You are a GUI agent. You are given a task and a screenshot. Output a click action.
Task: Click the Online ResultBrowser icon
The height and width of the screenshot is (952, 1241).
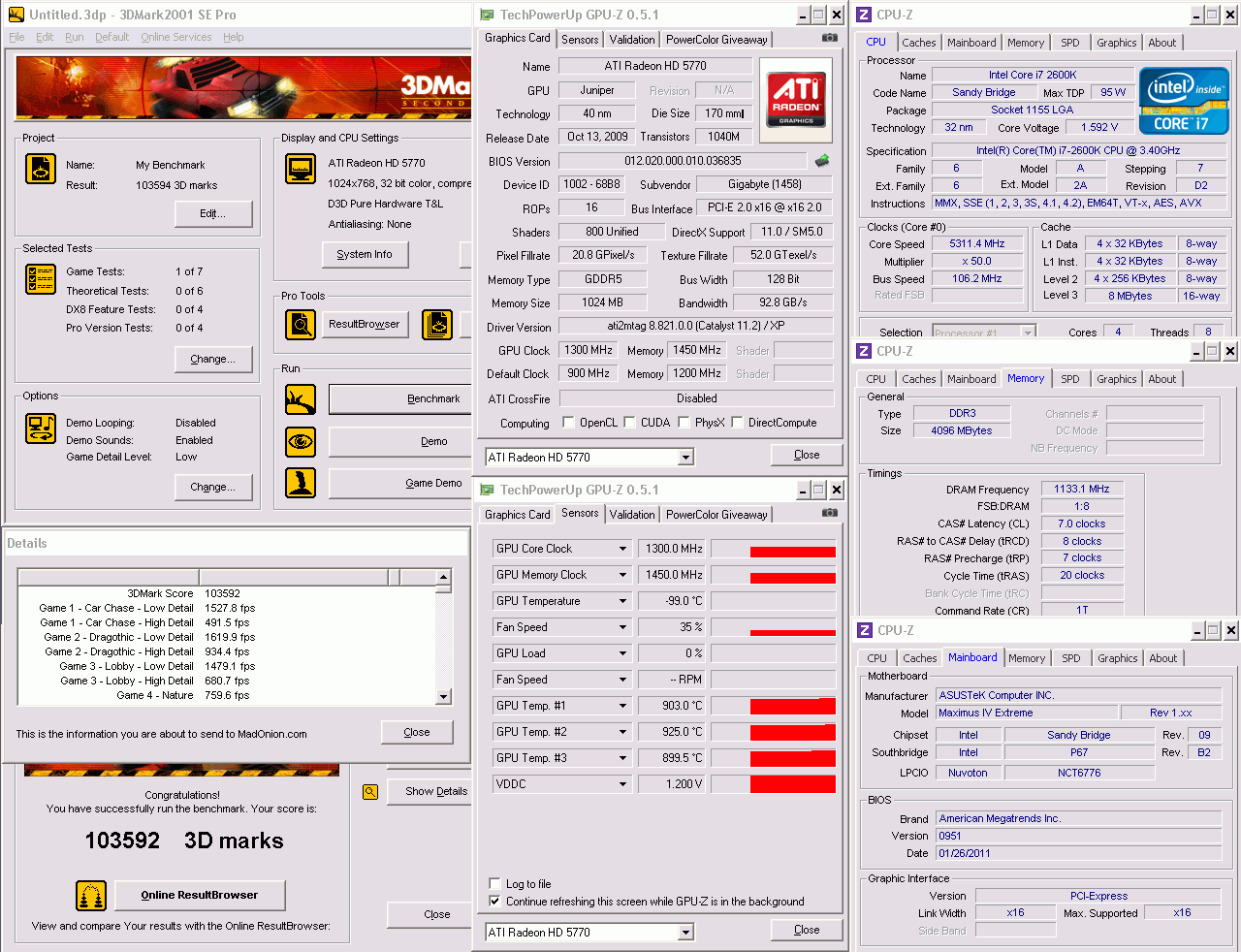click(91, 896)
